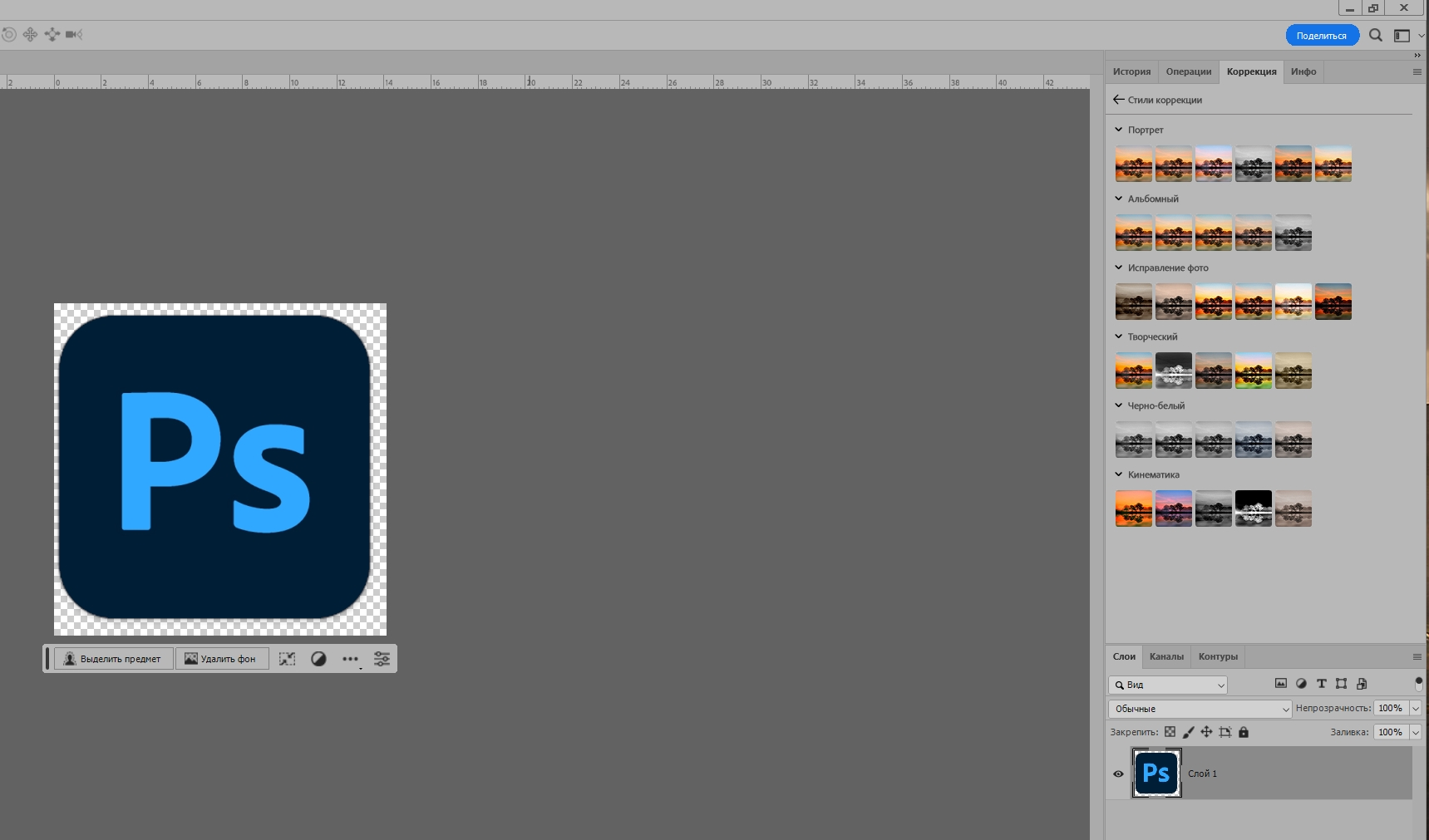Viewport: 1429px width, 840px height.
Task: Apply the last preset in Исправление фото
Action: (x=1333, y=302)
